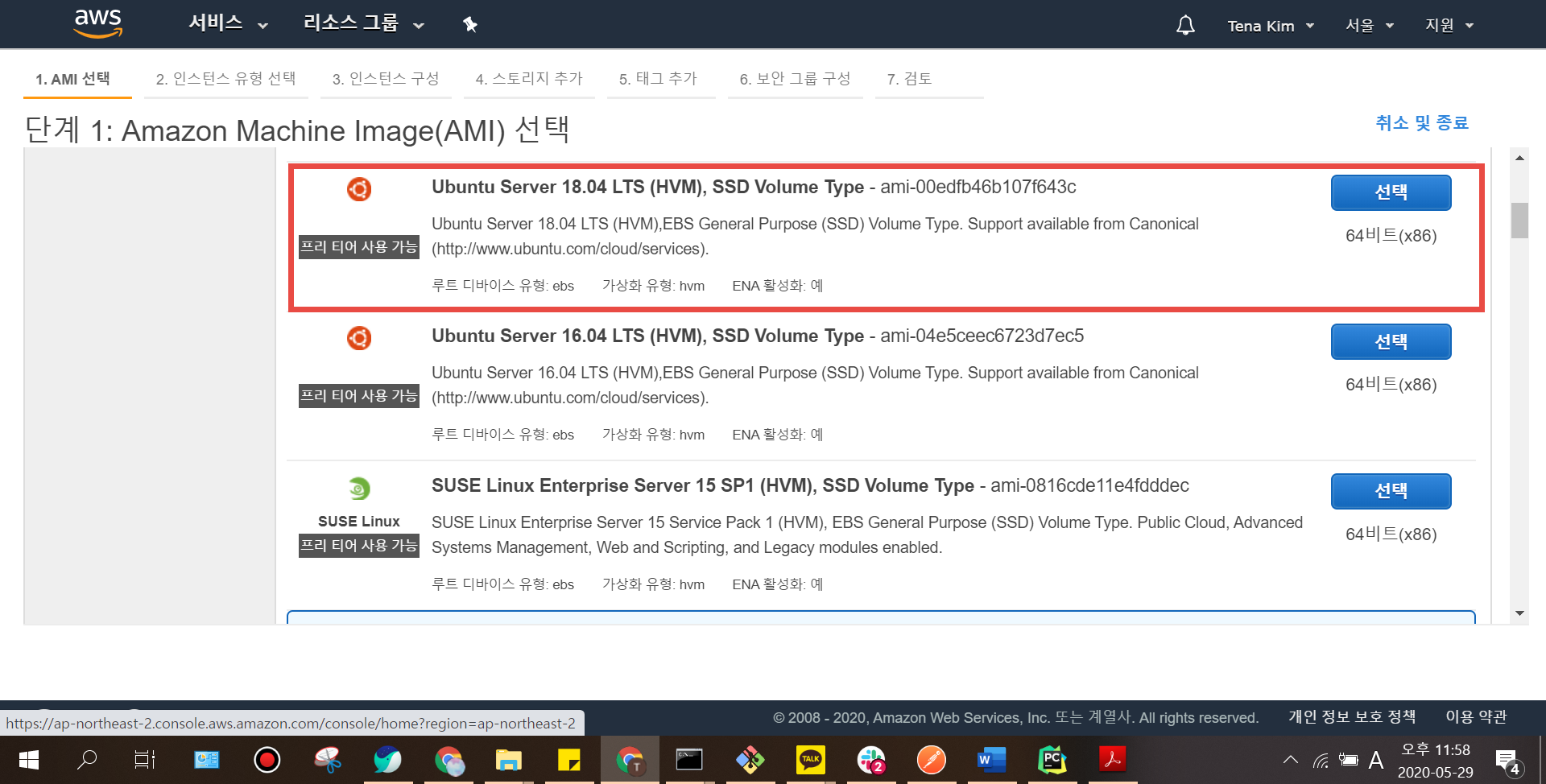Click the AWS logo home icon
This screenshot has width=1546, height=784.
(x=97, y=24)
